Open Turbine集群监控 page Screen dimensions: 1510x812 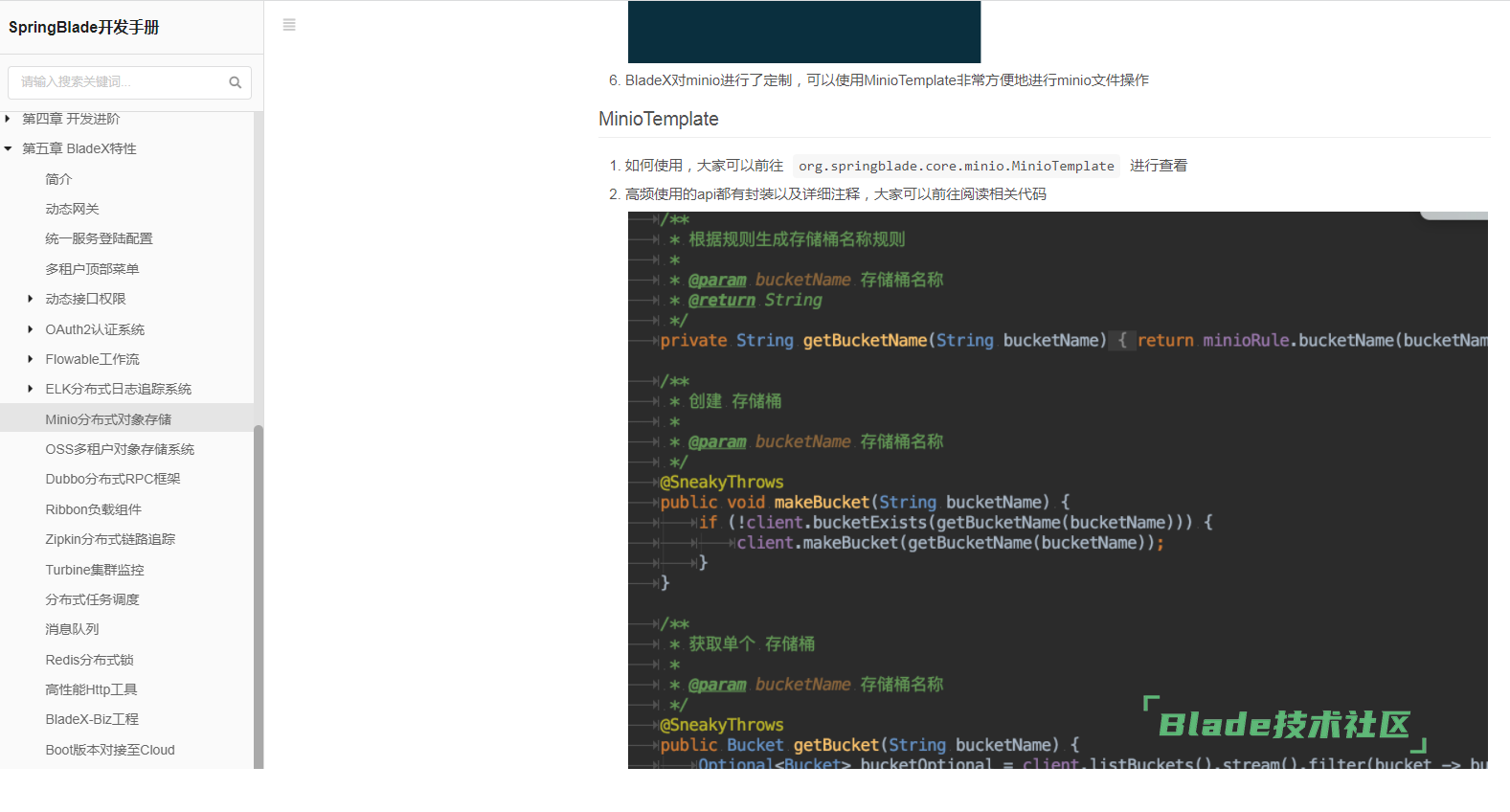tap(95, 570)
